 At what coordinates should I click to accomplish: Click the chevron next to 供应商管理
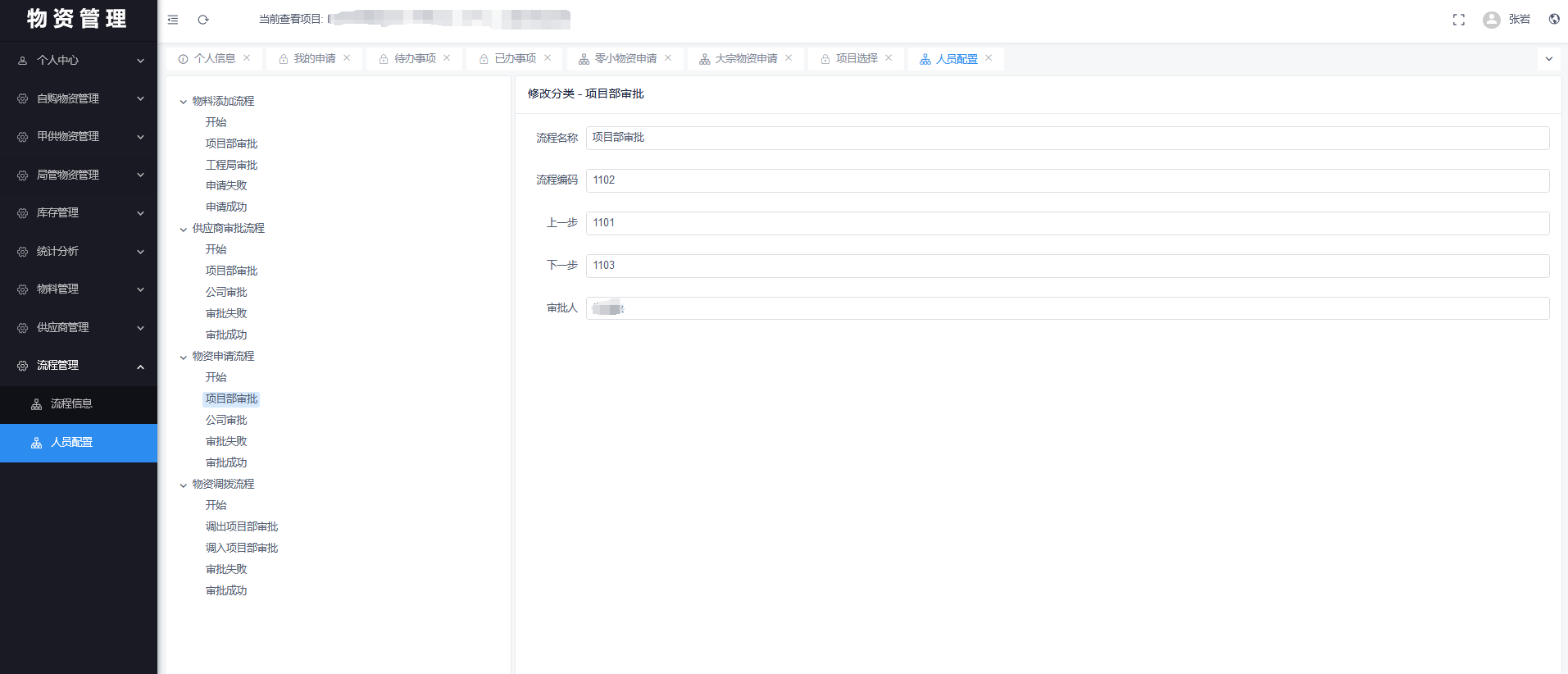coord(140,328)
